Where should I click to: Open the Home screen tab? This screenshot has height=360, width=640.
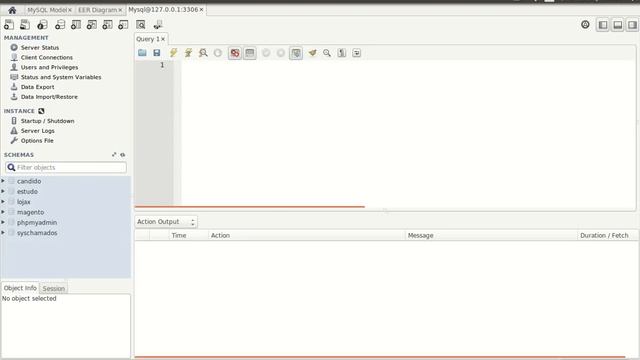(12, 10)
